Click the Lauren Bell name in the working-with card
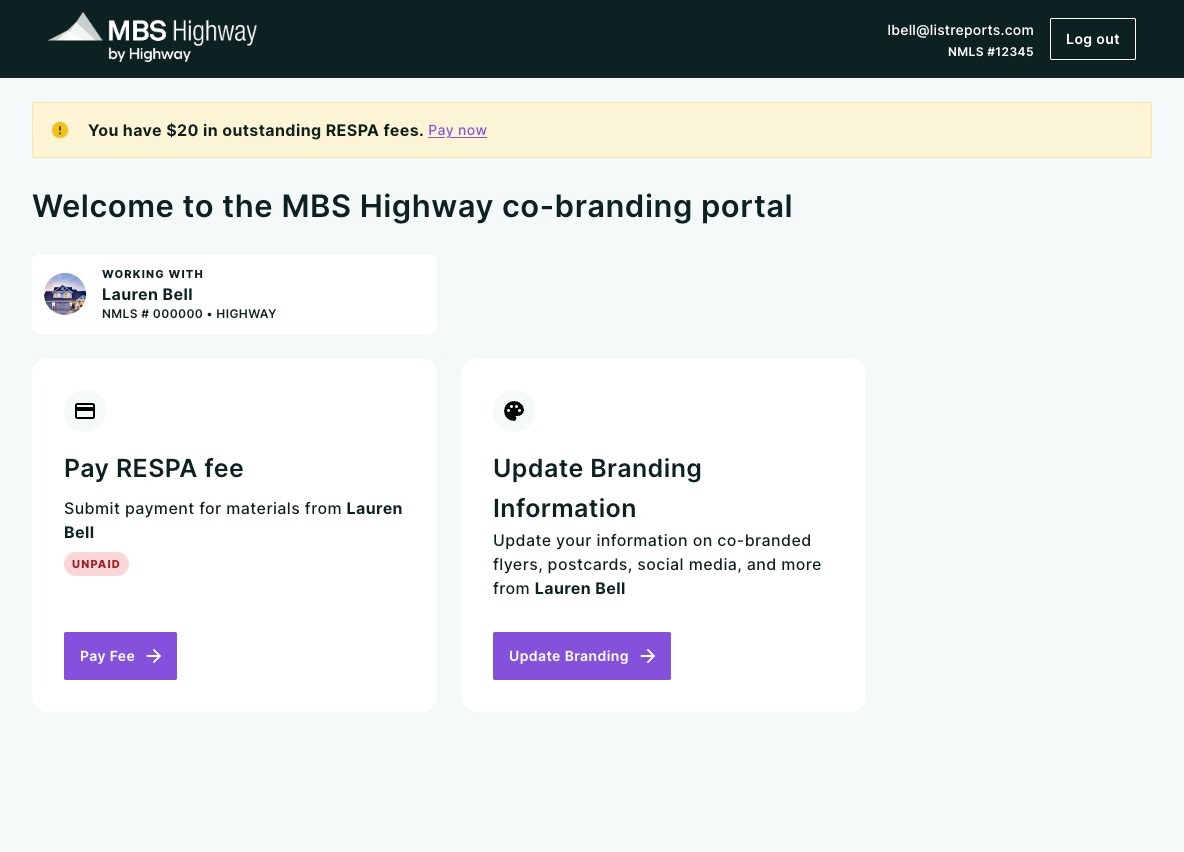1184x852 pixels. coord(147,294)
